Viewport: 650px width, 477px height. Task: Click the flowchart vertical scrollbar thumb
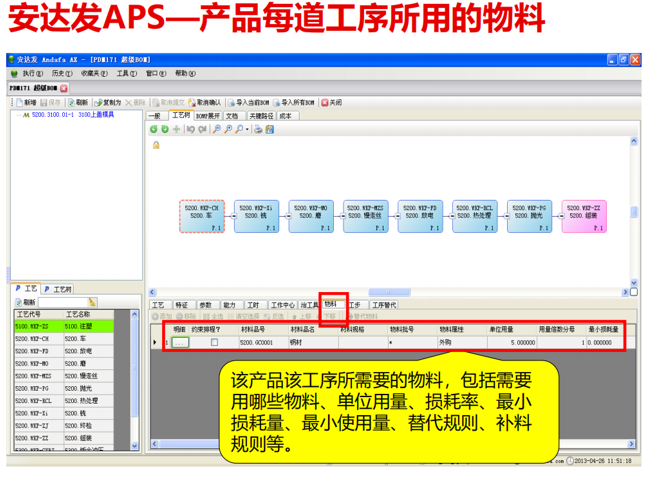[x=634, y=213]
